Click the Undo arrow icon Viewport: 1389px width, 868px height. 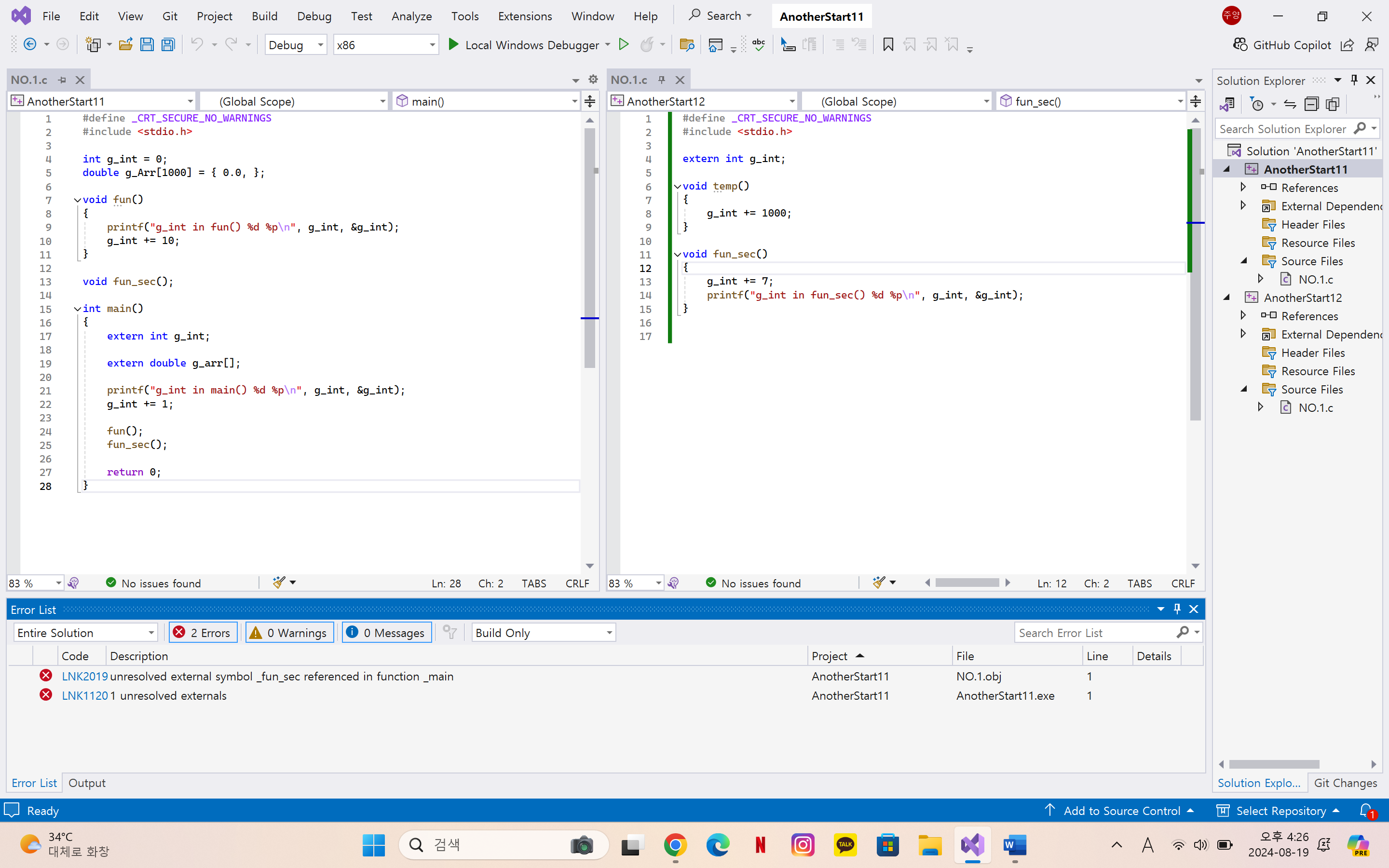[x=197, y=44]
